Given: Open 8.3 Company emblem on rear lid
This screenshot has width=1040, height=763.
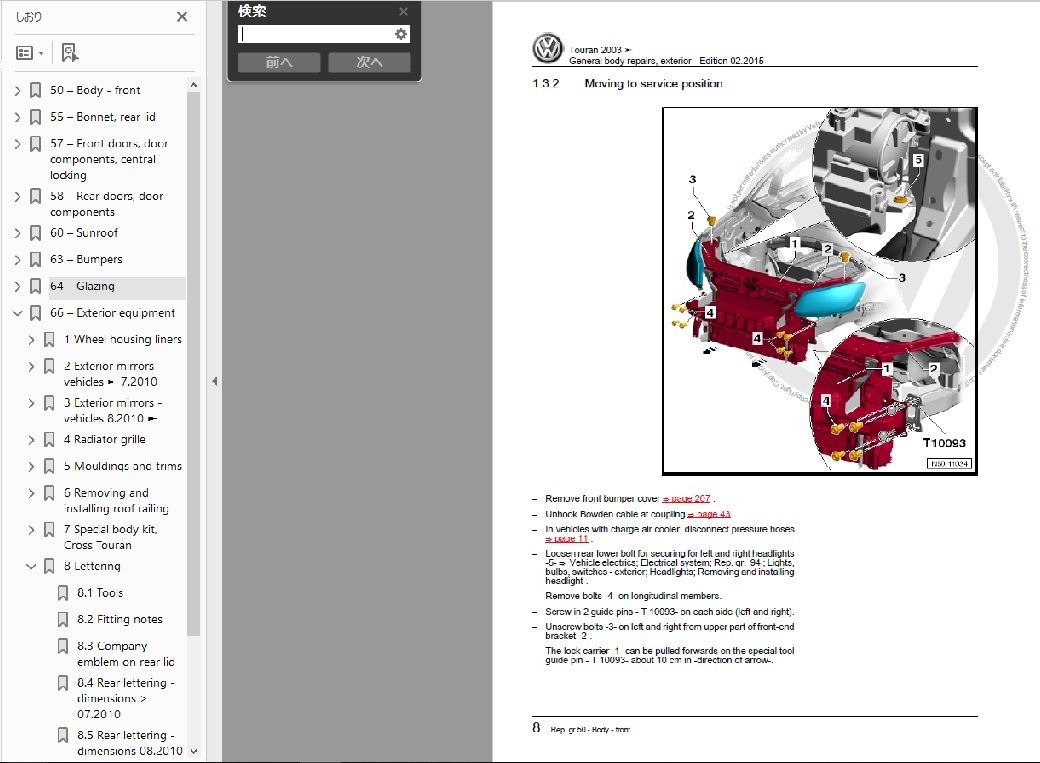Looking at the screenshot, I should tap(126, 654).
